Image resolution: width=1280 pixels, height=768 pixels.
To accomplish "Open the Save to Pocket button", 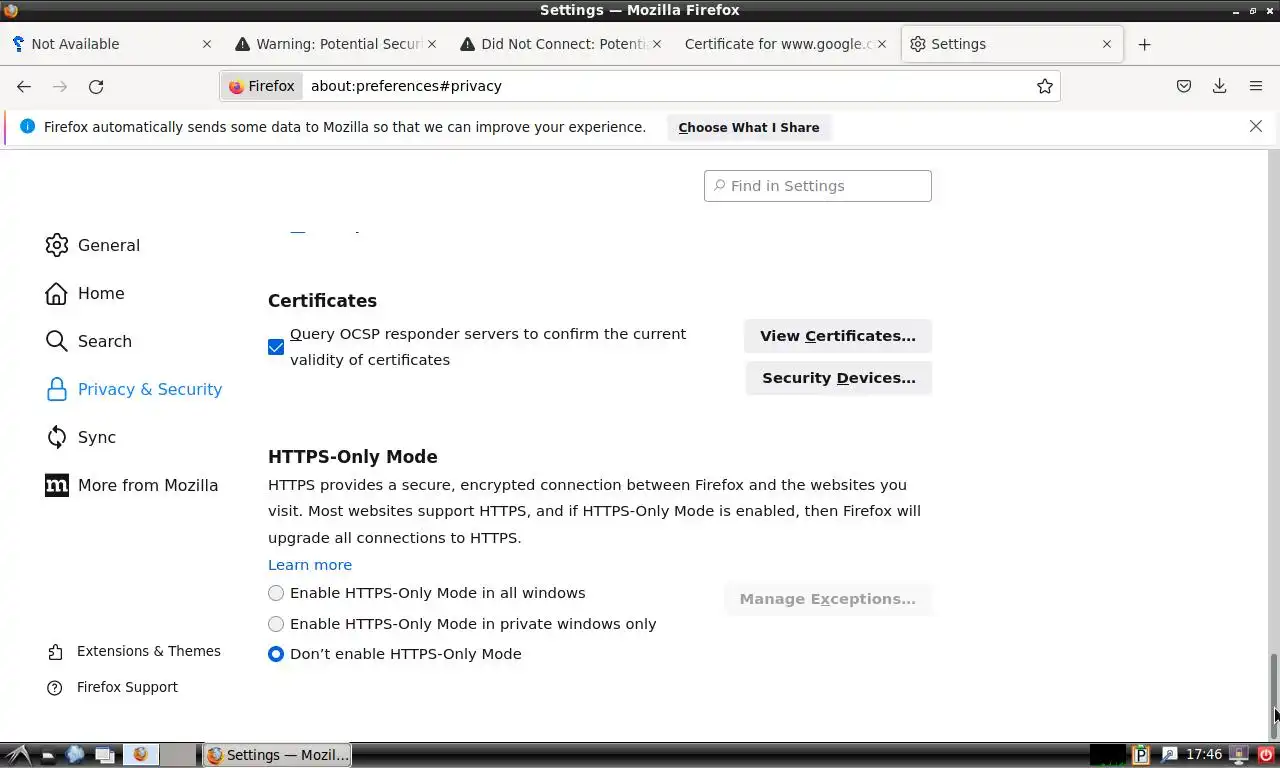I will tap(1184, 86).
